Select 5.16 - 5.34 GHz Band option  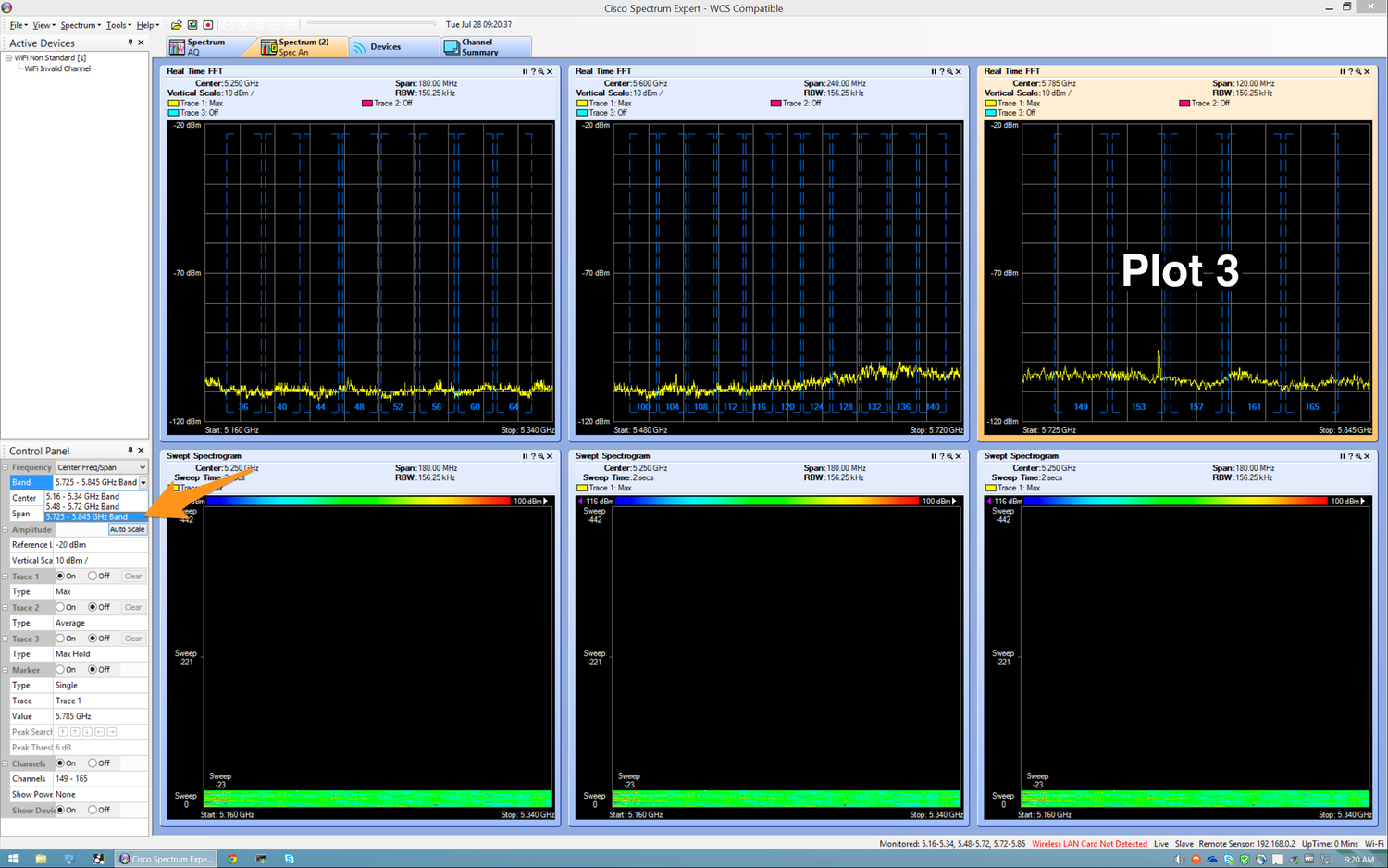pos(95,496)
